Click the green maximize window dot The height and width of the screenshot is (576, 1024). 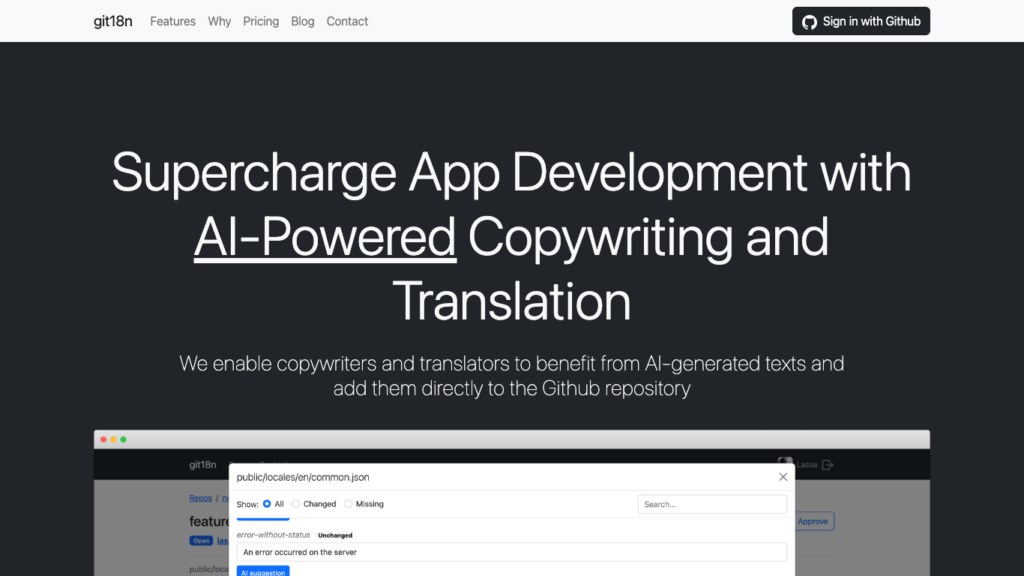click(x=123, y=440)
